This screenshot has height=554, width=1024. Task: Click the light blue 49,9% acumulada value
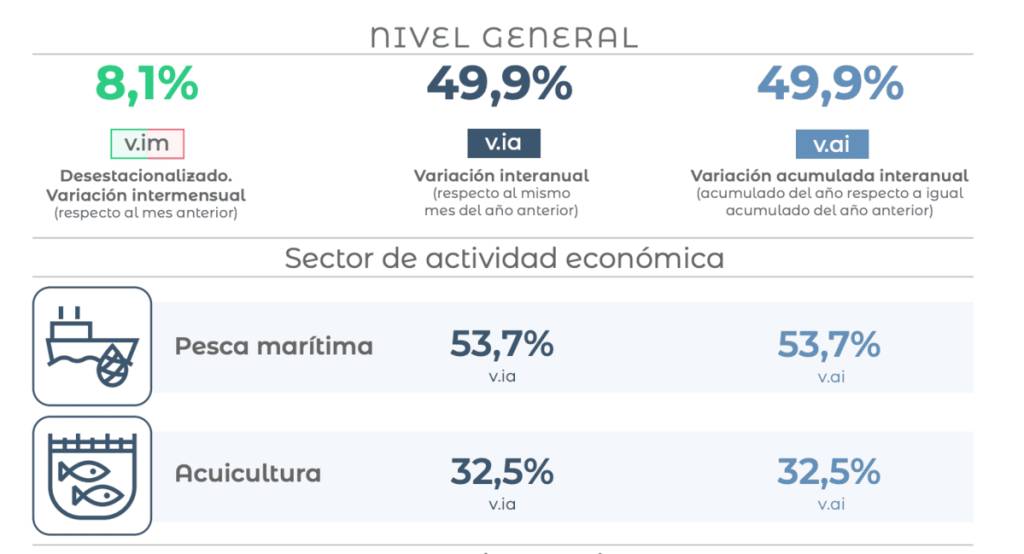[x=830, y=84]
